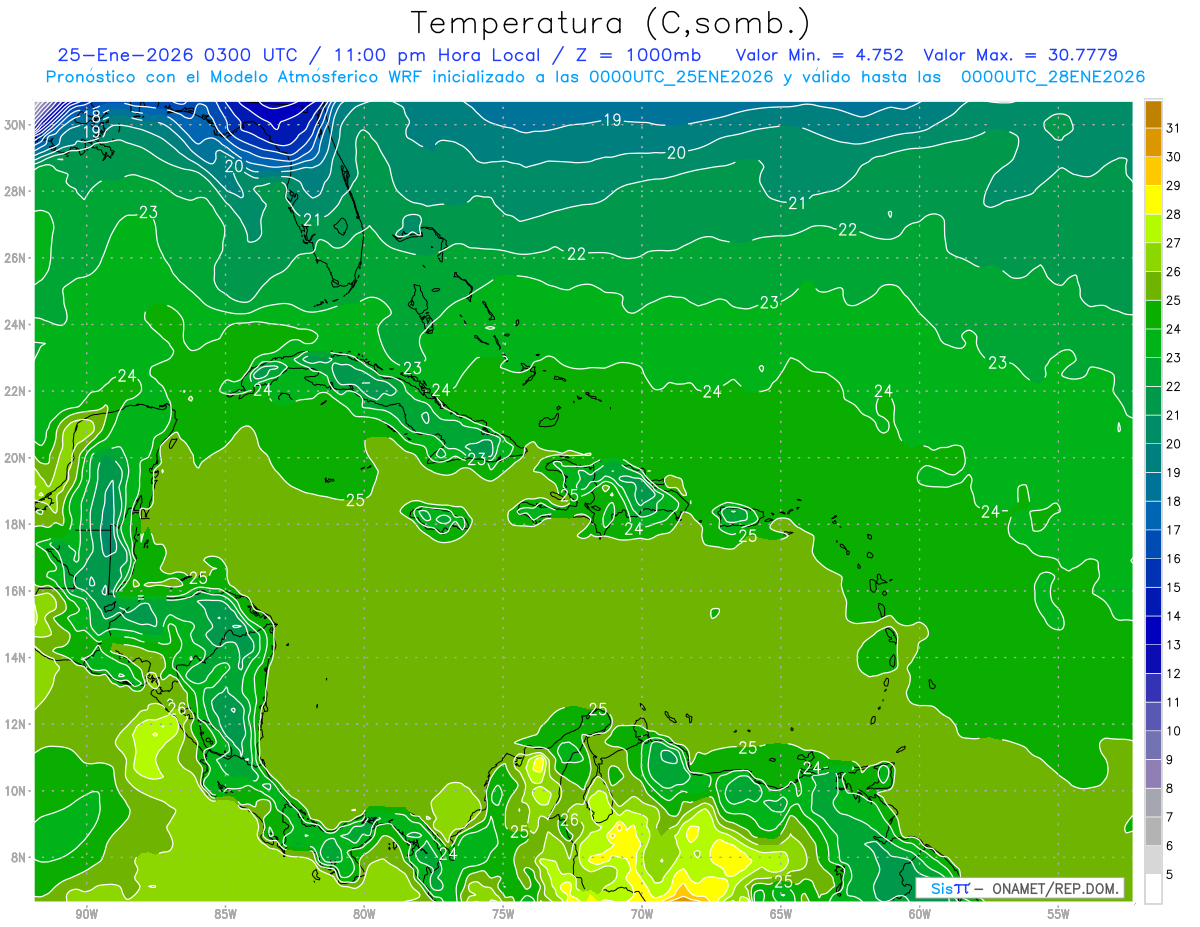This screenshot has width=1200, height=927.
Task: Click the "24N" latitude axis label
Action: point(16,325)
